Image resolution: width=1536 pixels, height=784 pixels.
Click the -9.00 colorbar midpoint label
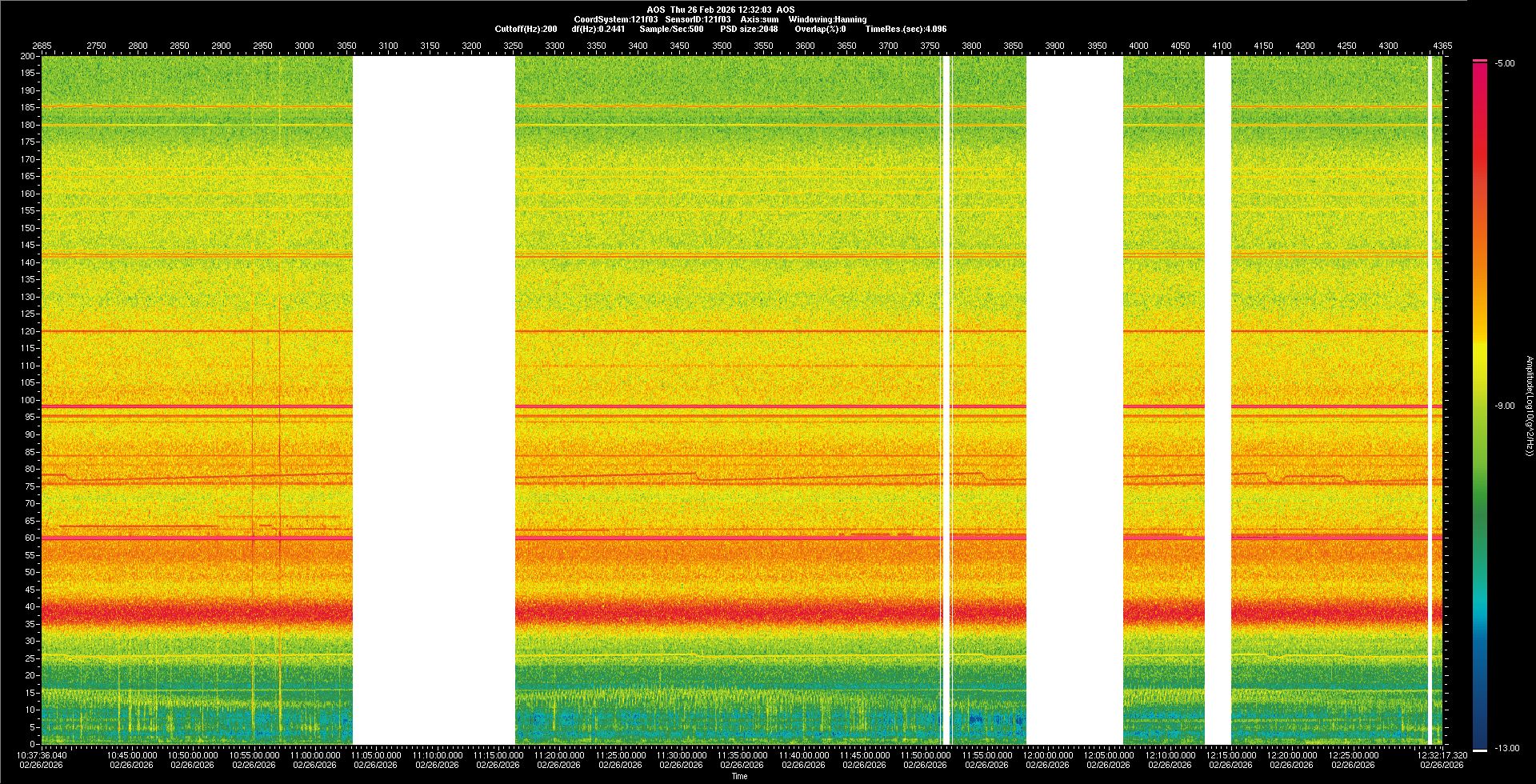coord(1505,406)
